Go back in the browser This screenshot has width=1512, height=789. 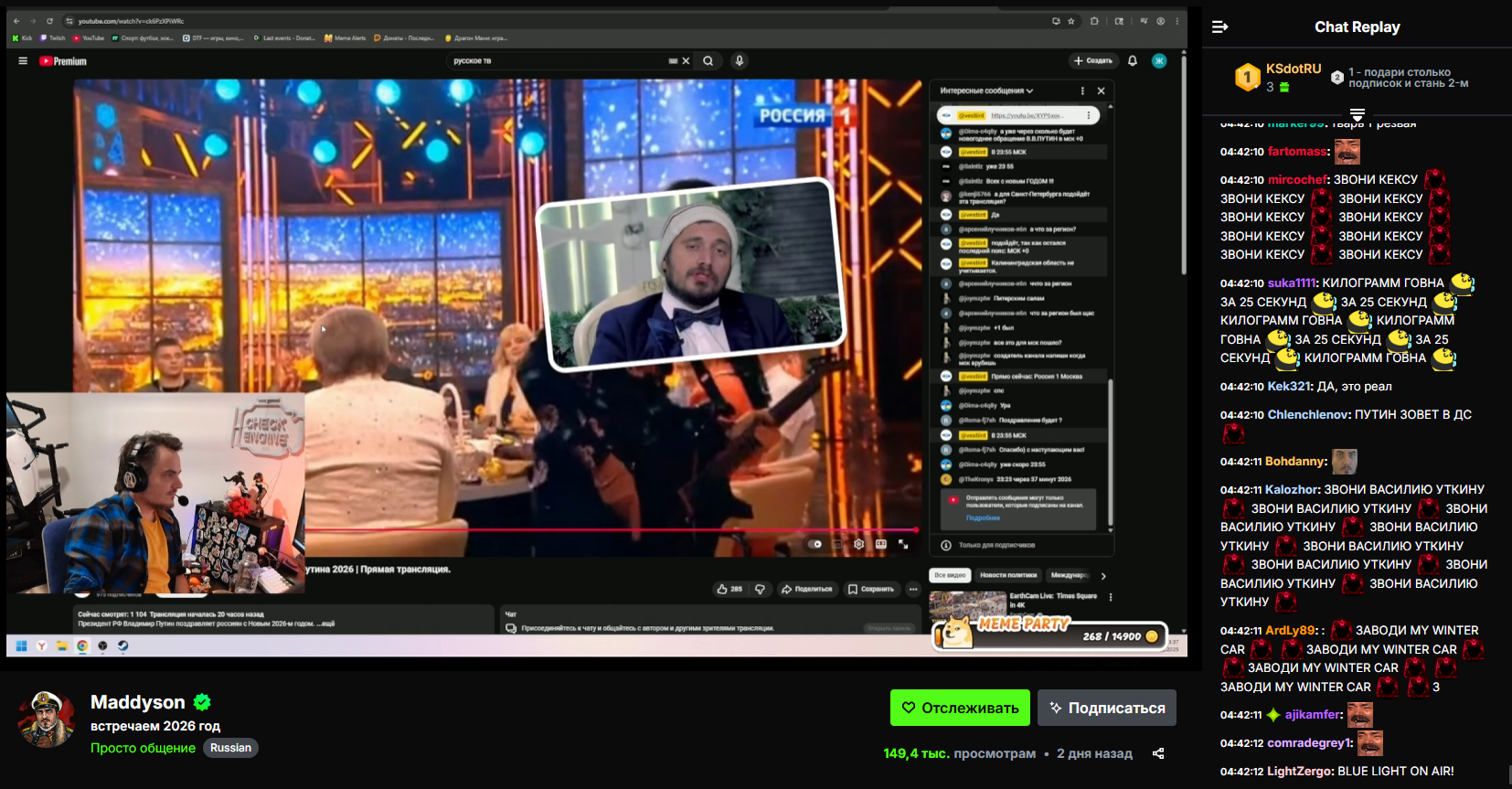[x=16, y=21]
